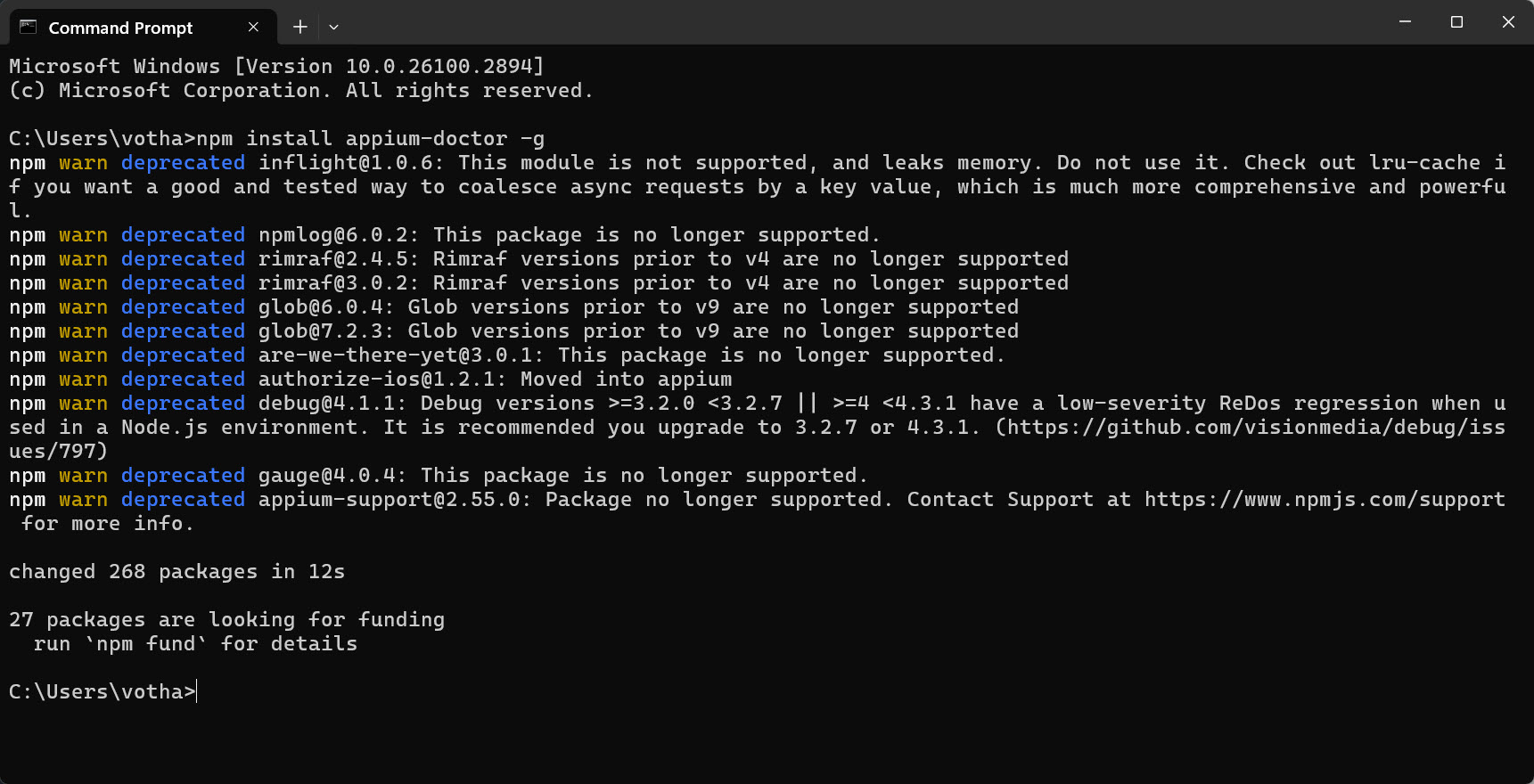Click the Microsoft Windows version line

click(x=276, y=67)
